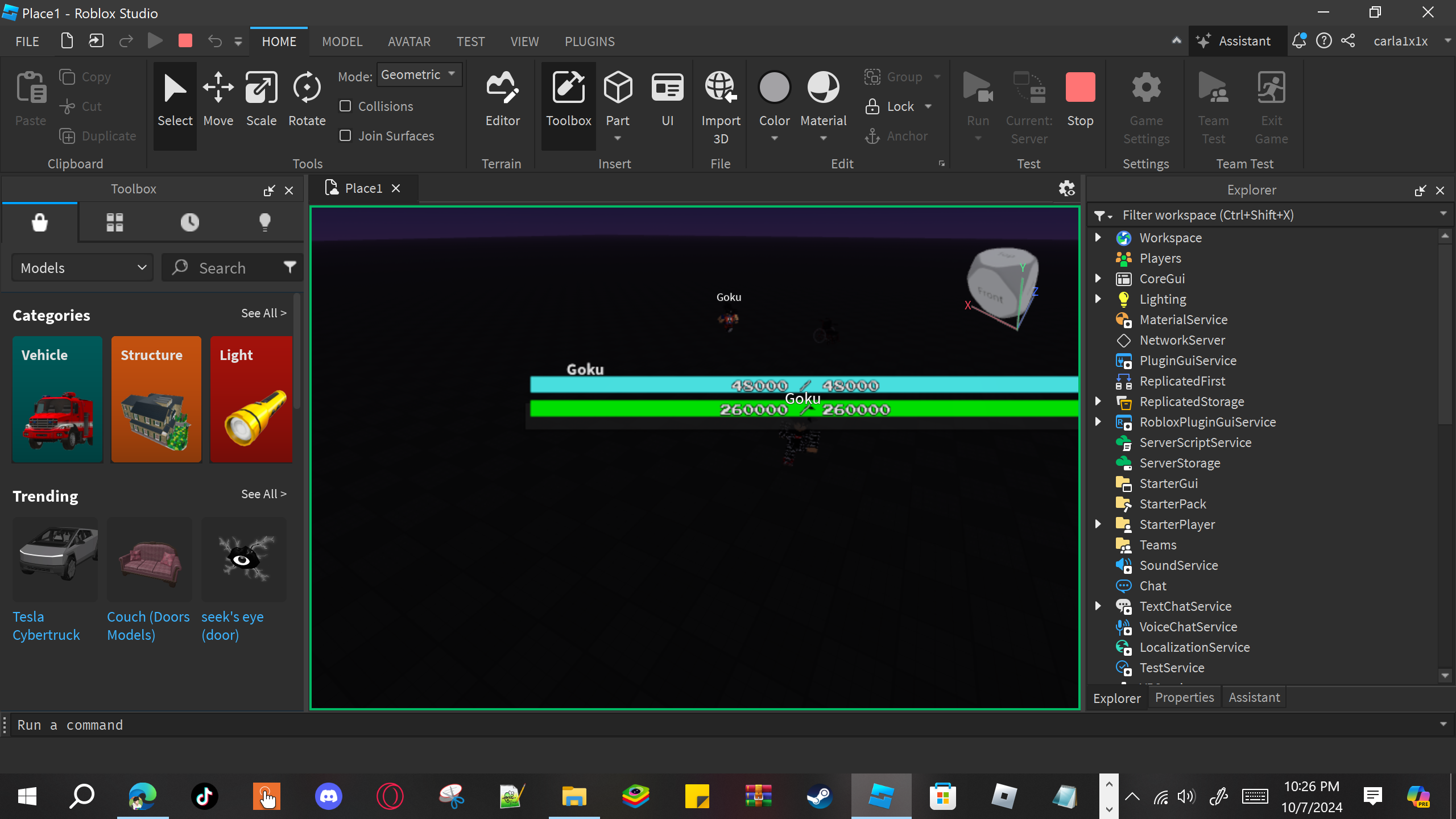
Task: Click See All next to Categories
Action: coord(263,313)
